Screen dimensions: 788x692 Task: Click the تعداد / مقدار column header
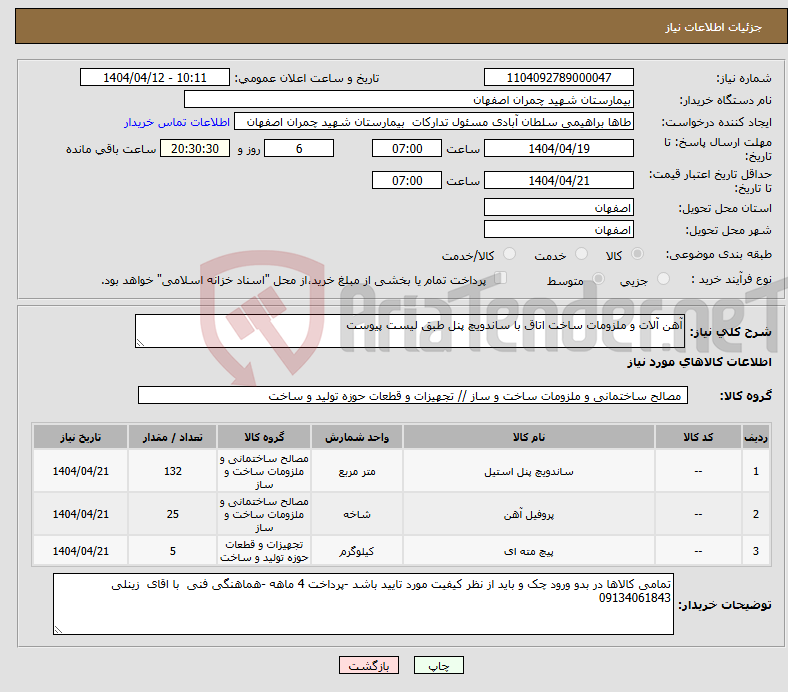[172, 437]
